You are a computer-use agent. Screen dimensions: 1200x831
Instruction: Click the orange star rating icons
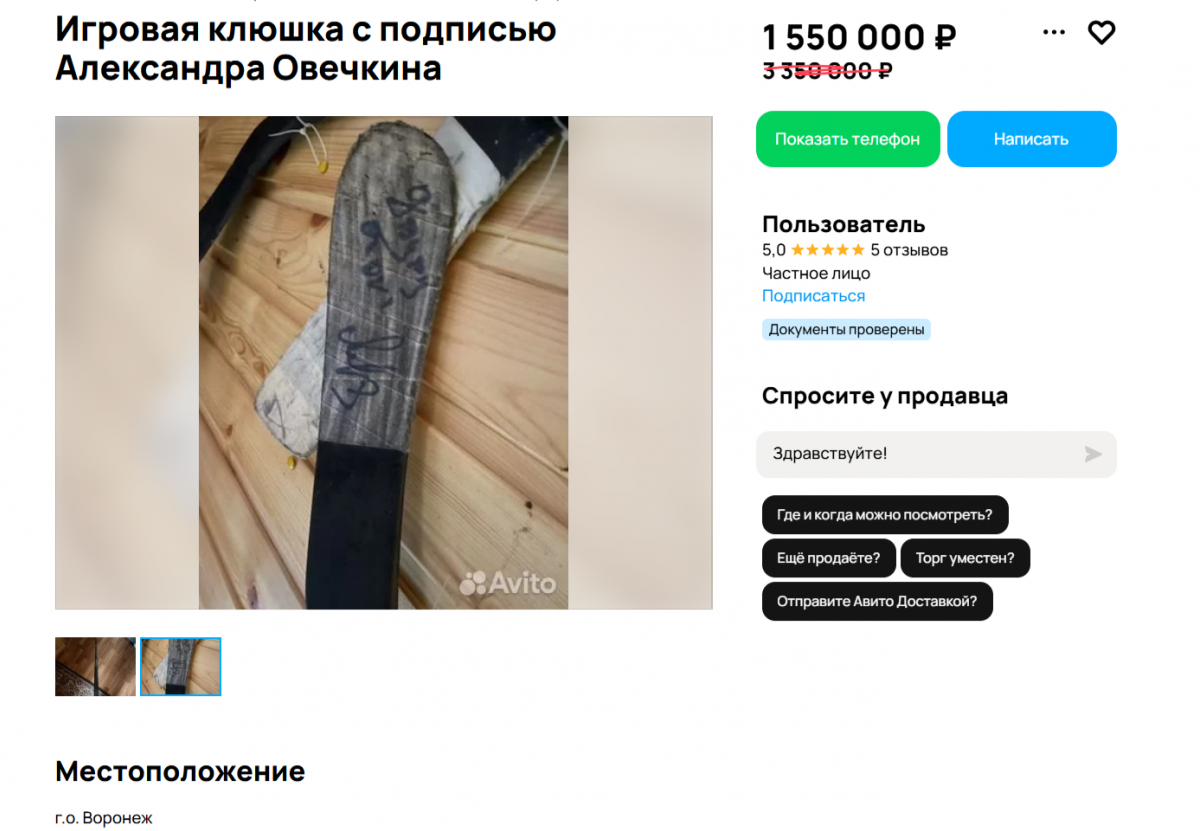pyautogui.click(x=828, y=250)
